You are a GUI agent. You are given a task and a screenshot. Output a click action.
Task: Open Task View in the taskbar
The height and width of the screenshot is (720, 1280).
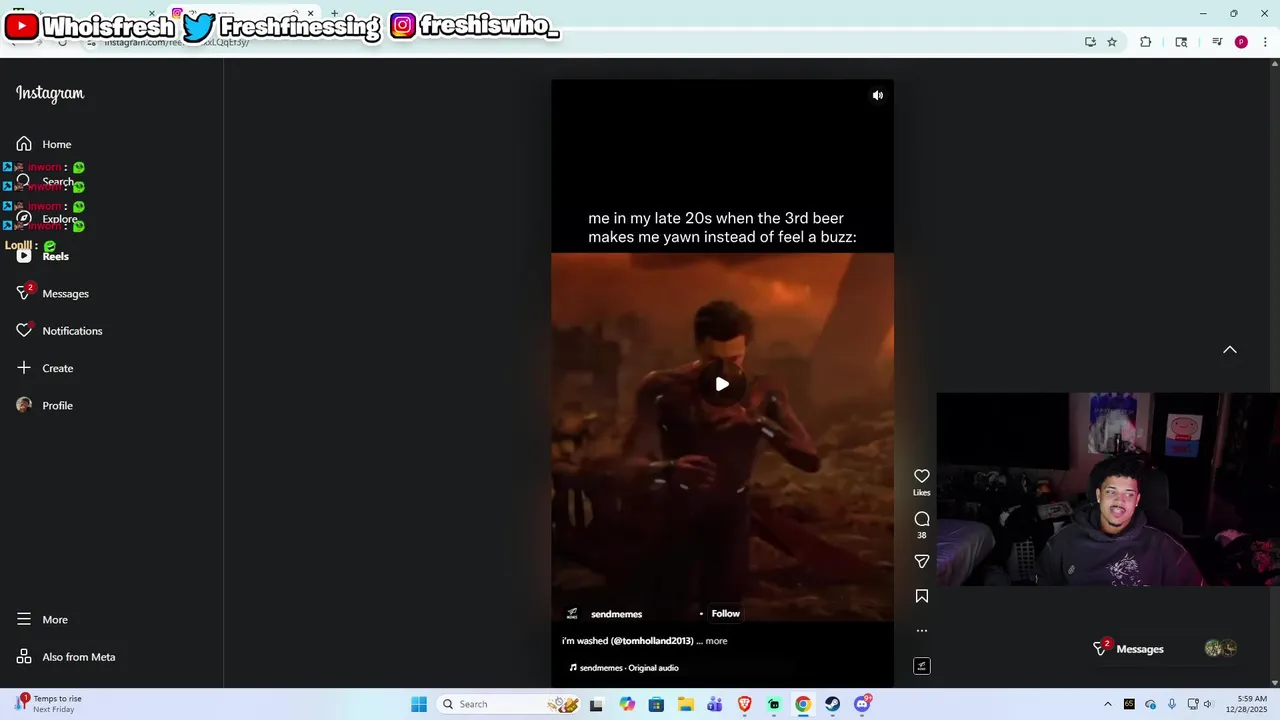[597, 704]
